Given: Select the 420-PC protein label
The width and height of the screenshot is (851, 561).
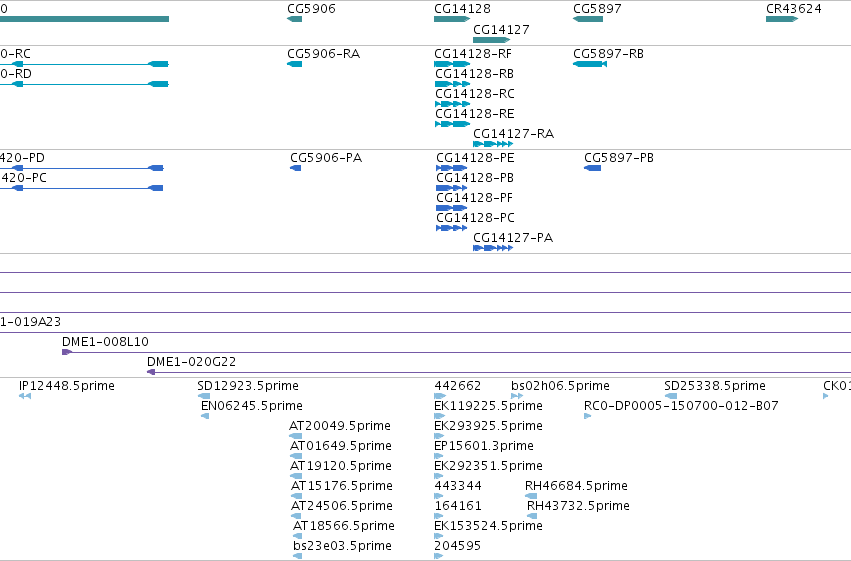Looking at the screenshot, I should tap(23, 178).
